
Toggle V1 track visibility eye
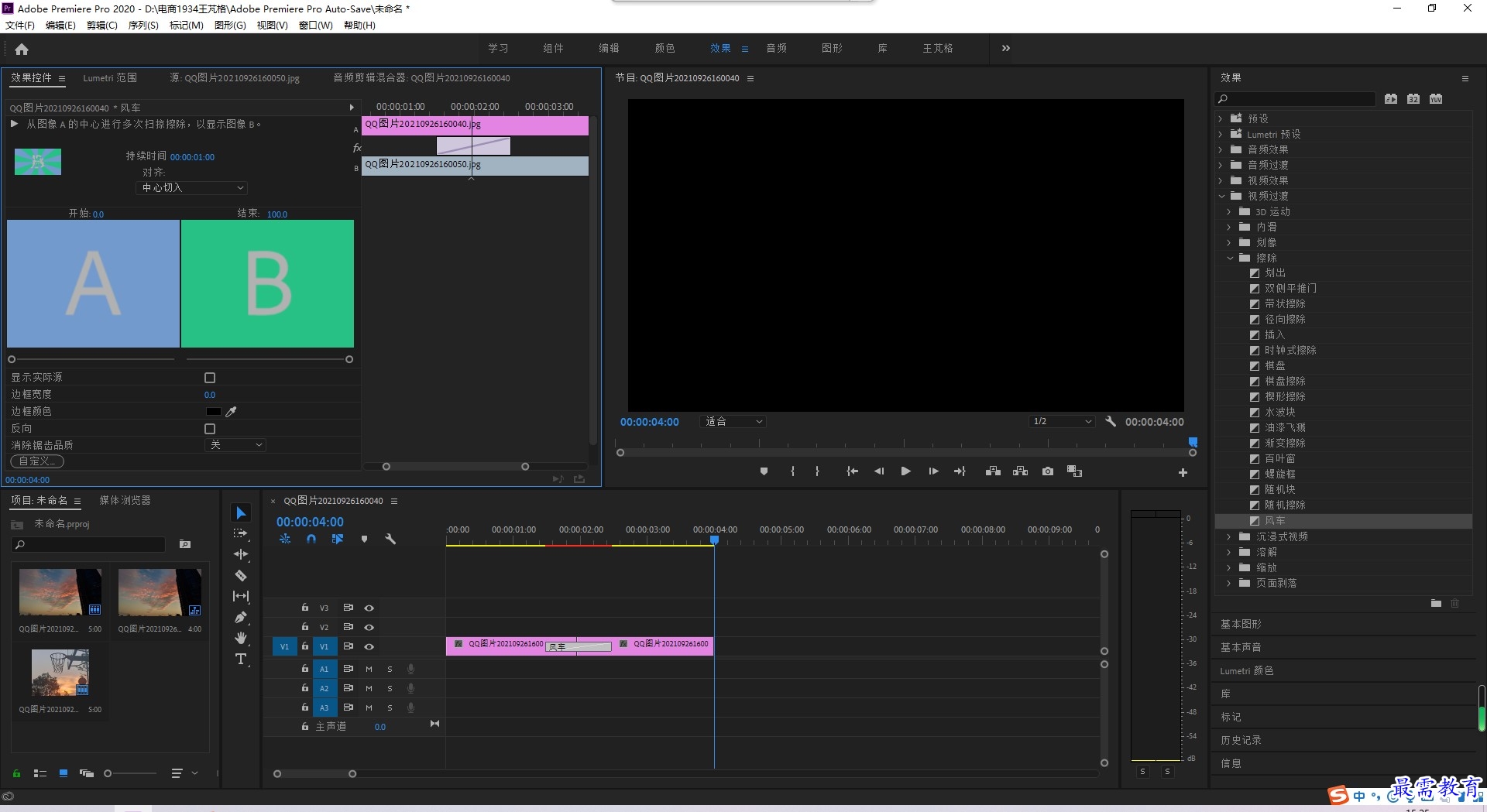pyautogui.click(x=369, y=646)
